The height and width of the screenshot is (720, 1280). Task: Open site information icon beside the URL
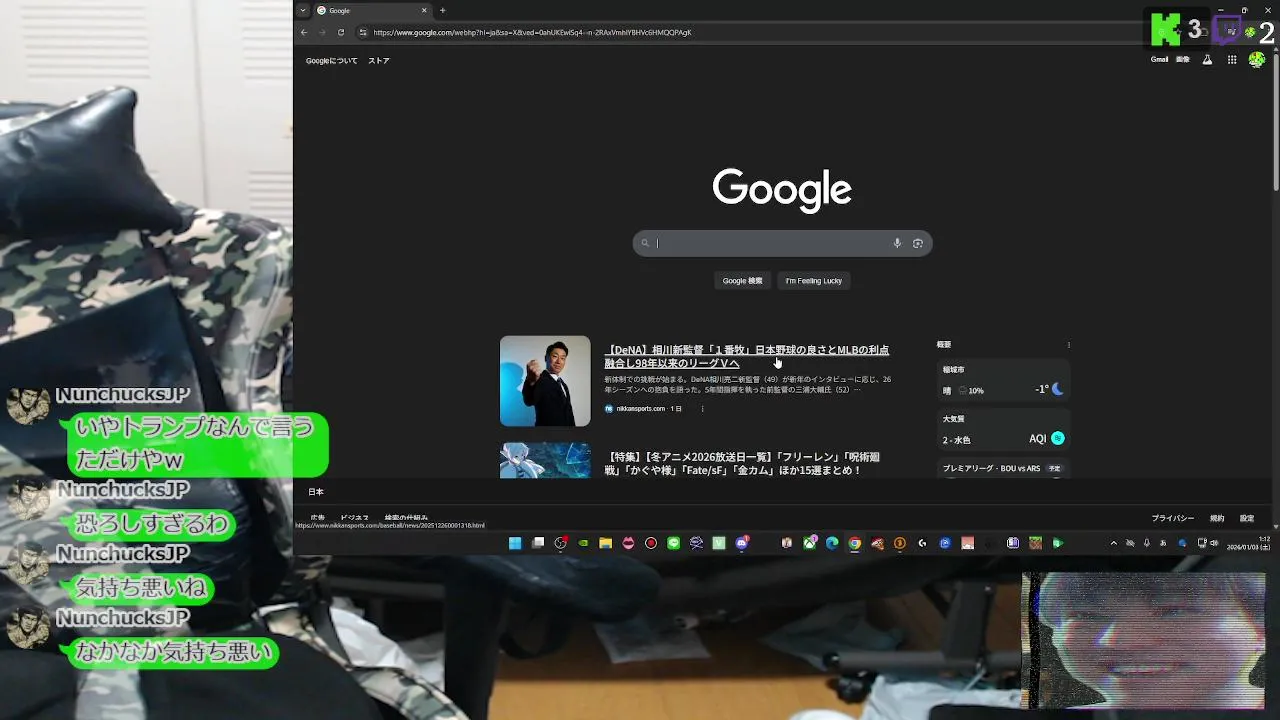pos(363,32)
